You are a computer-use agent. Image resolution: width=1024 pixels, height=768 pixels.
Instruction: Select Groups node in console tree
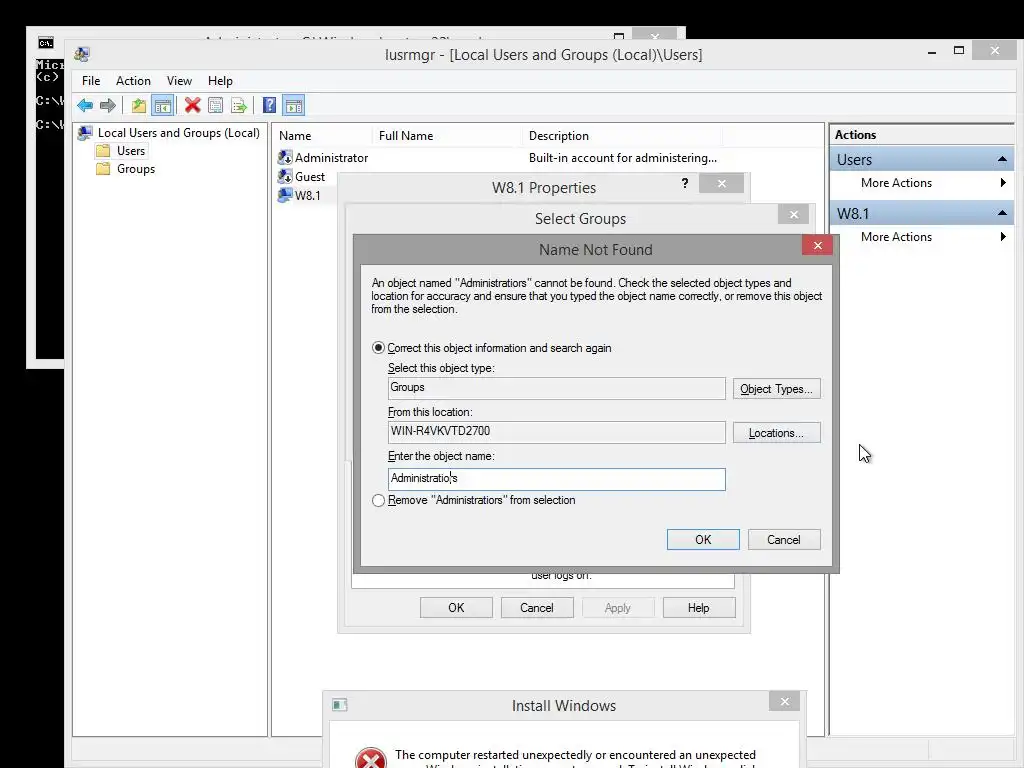click(136, 169)
